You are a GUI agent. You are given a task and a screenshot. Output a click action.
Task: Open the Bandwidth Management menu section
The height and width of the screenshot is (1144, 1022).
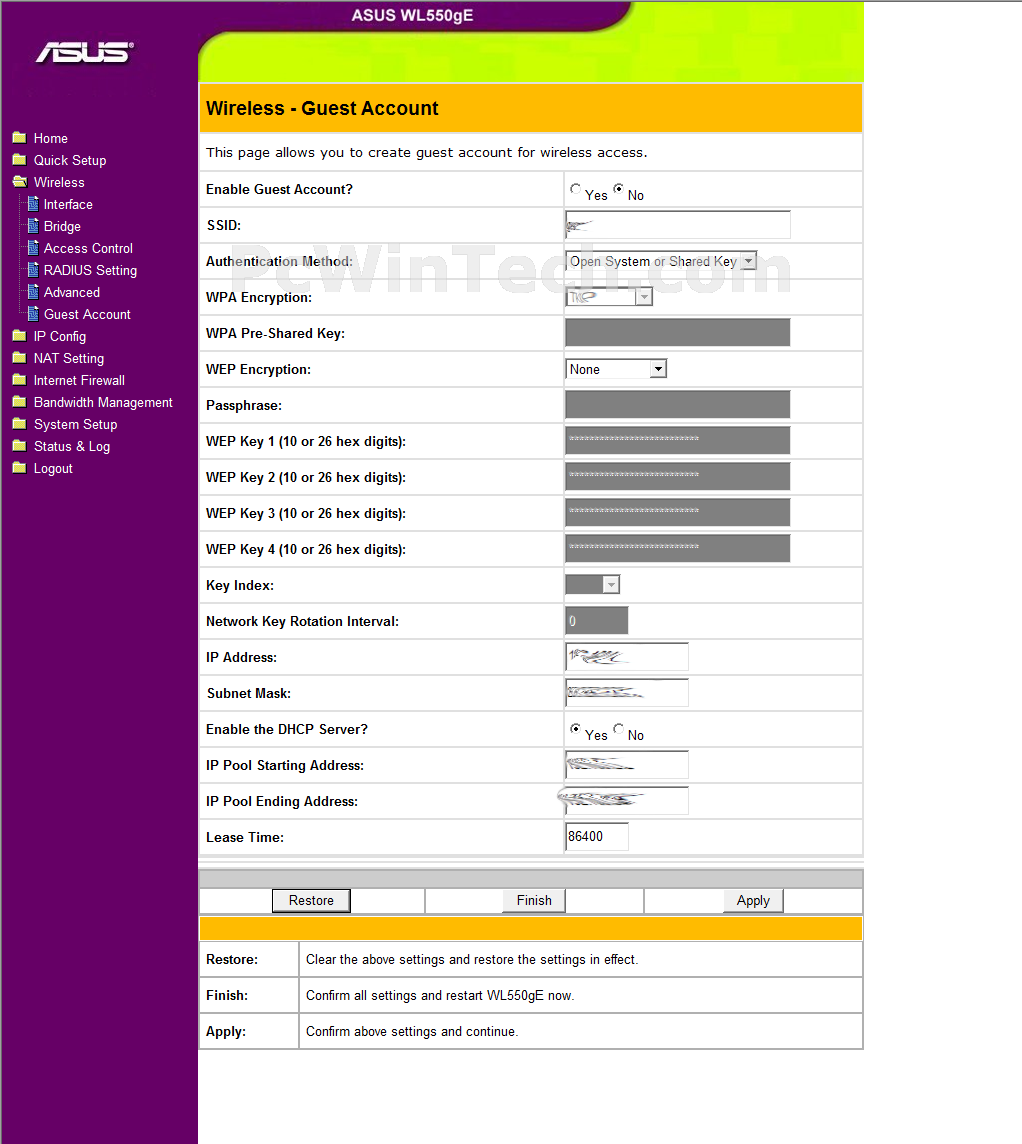(103, 403)
